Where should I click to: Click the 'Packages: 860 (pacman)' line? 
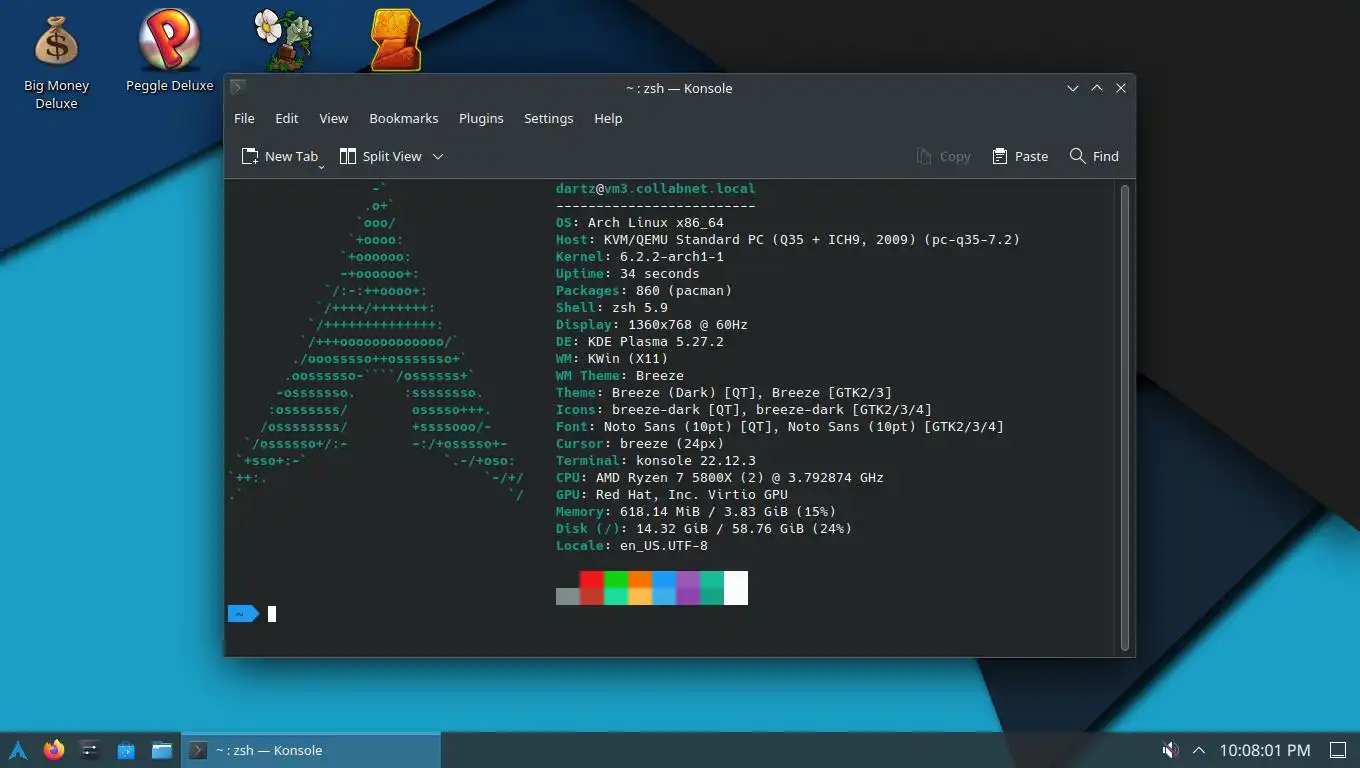point(644,290)
